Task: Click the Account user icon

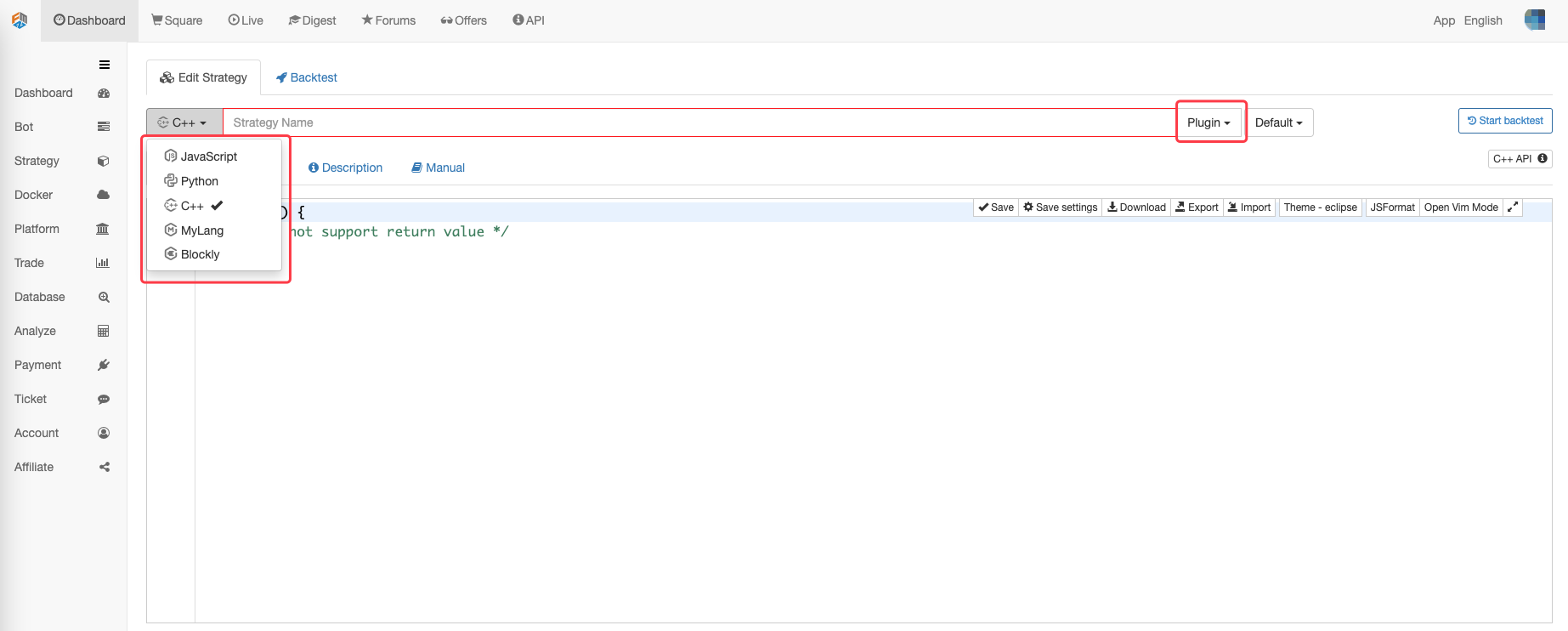Action: point(104,433)
